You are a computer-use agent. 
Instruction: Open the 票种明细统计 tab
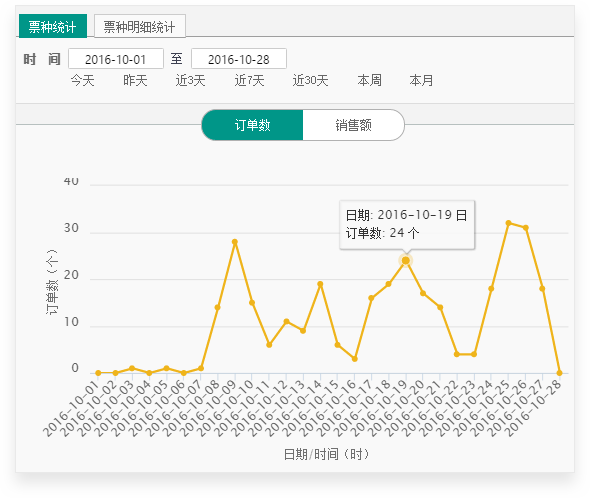point(140,26)
